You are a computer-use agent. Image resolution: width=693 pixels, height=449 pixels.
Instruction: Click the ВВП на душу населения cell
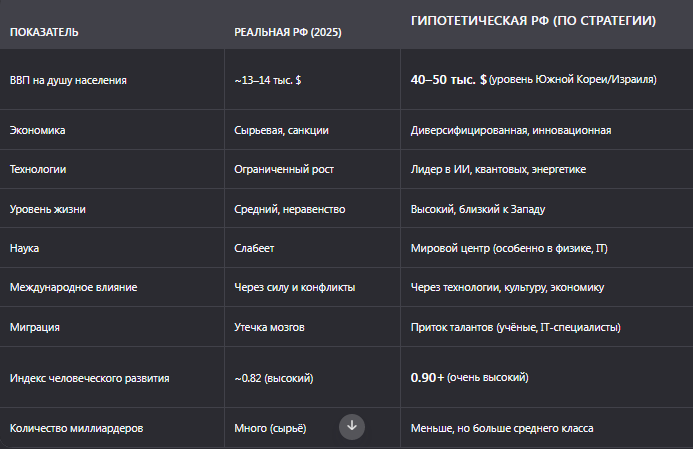(68, 80)
